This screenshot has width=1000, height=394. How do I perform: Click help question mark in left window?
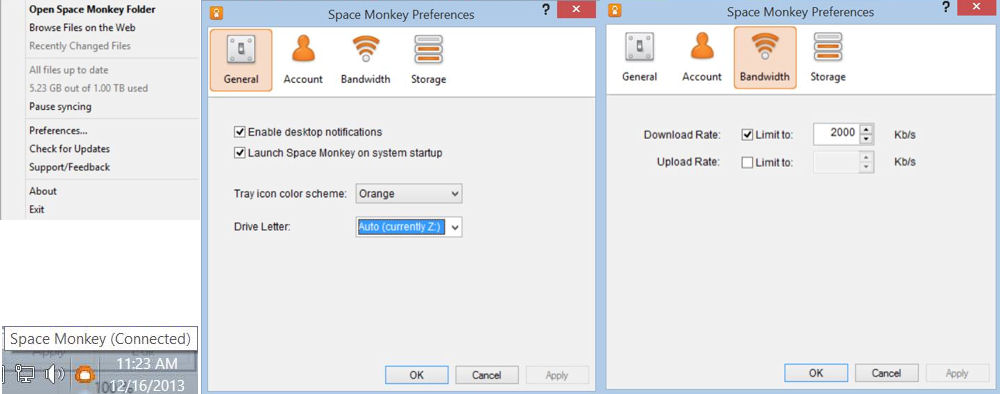click(546, 9)
